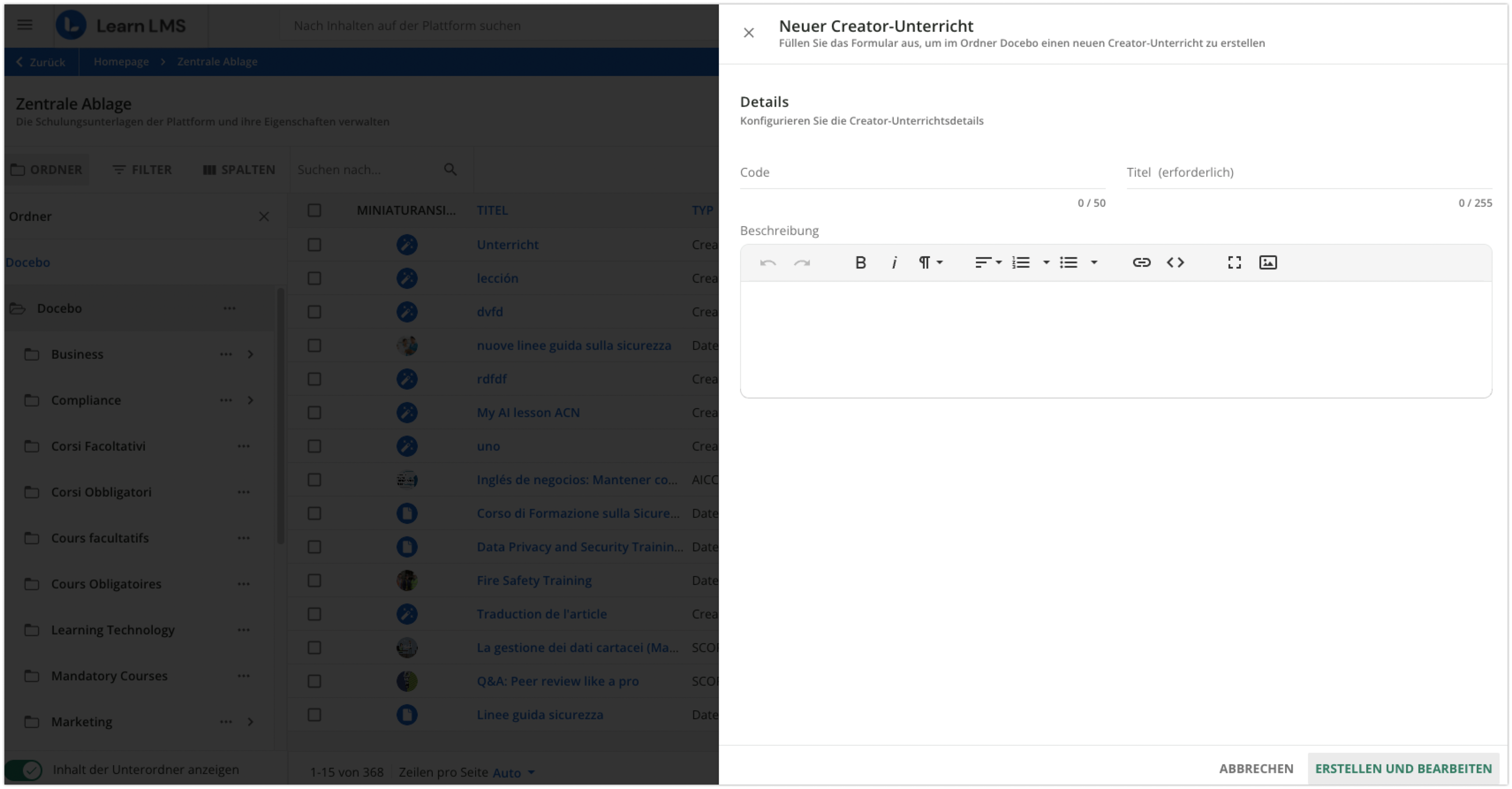The image size is (1512, 789).
Task: Open the text alignment dropdown
Action: pyautogui.click(x=988, y=262)
